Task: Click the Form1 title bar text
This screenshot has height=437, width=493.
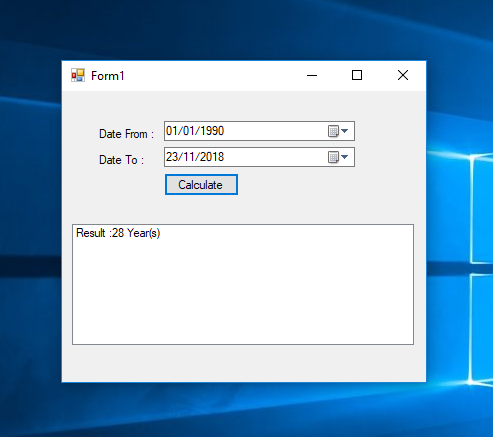Action: coord(108,76)
